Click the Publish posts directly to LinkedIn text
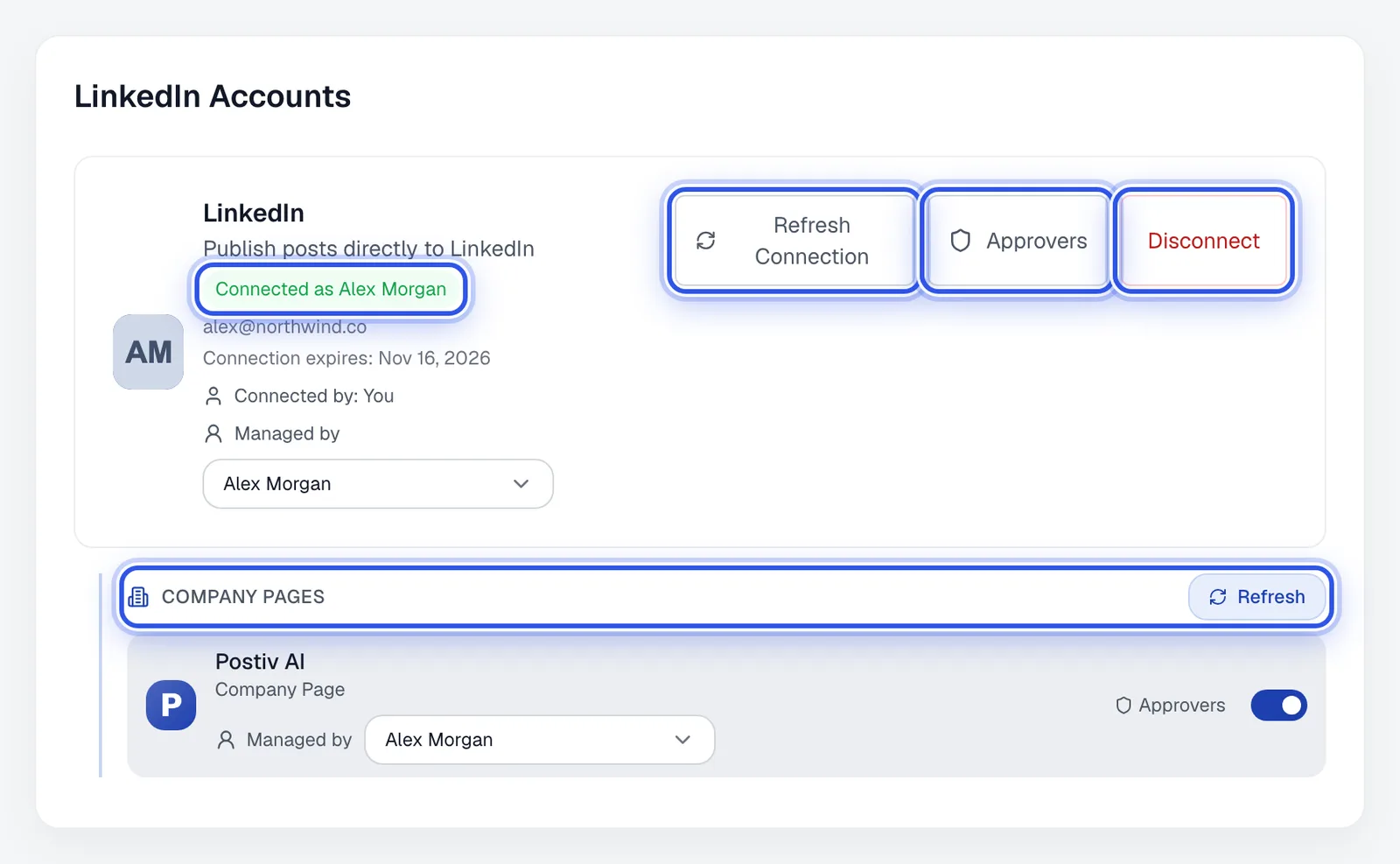1400x864 pixels. click(368, 249)
